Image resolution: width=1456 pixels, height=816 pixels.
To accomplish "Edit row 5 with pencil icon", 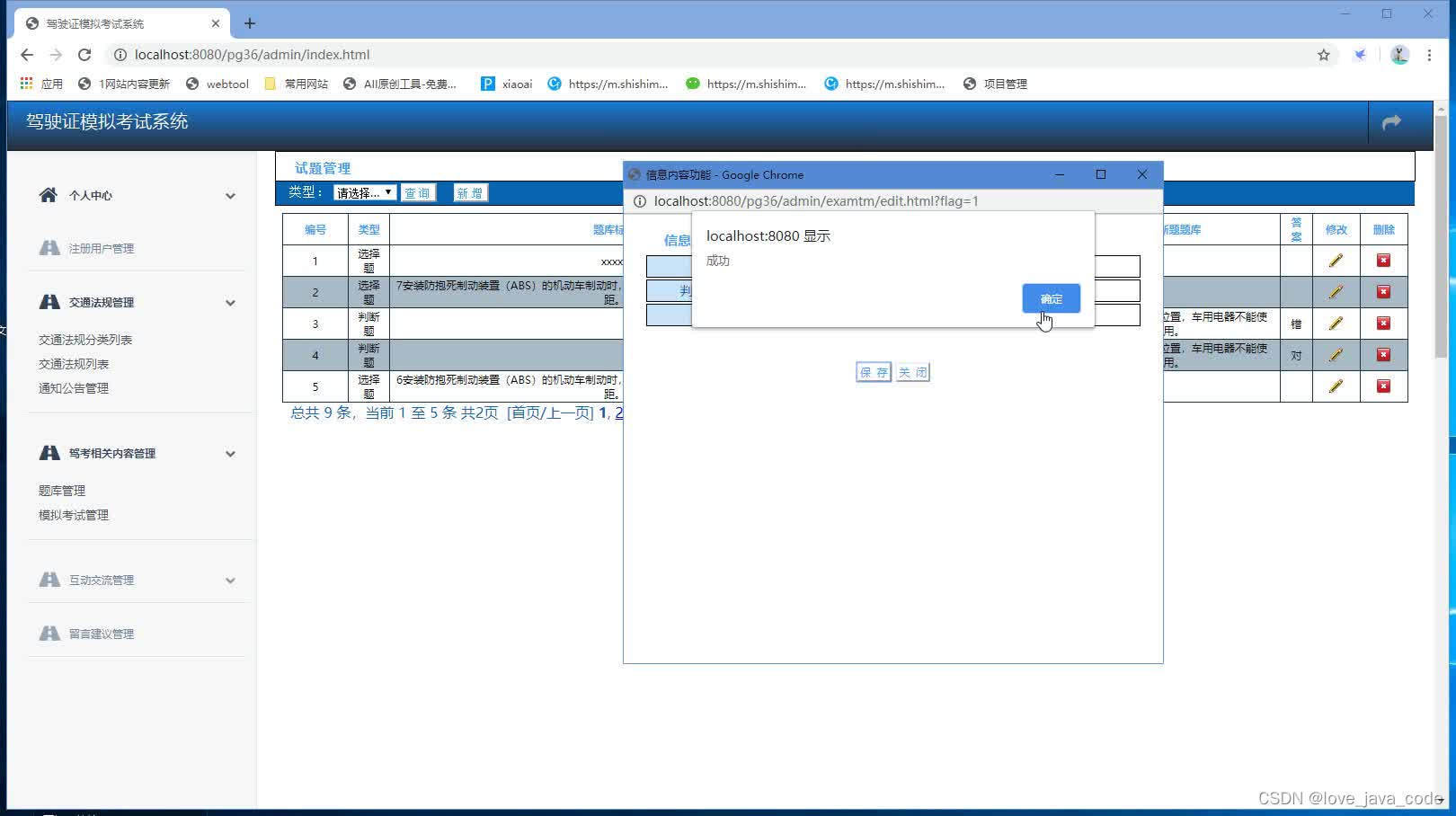I will click(x=1336, y=386).
